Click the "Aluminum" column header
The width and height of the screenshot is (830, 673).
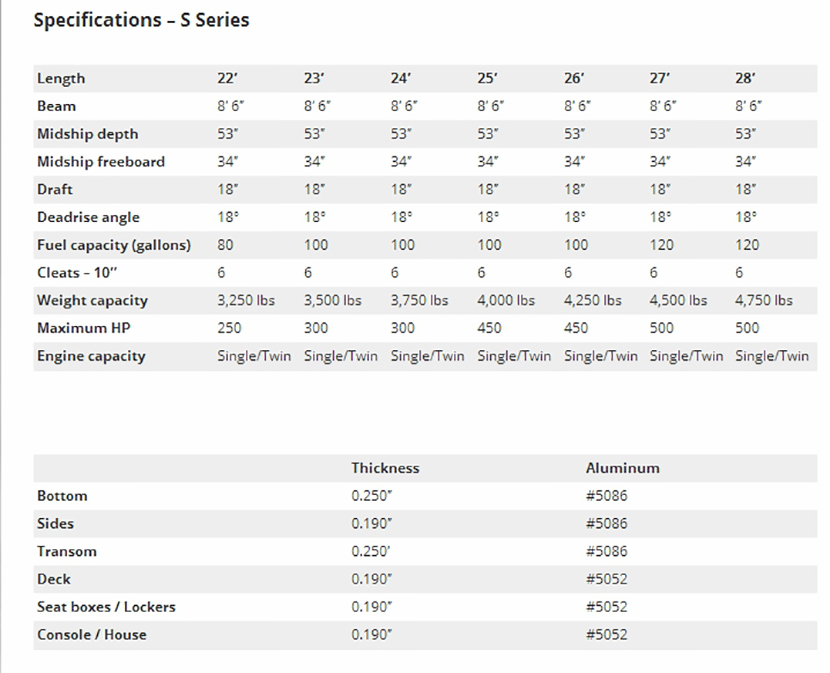(x=622, y=468)
